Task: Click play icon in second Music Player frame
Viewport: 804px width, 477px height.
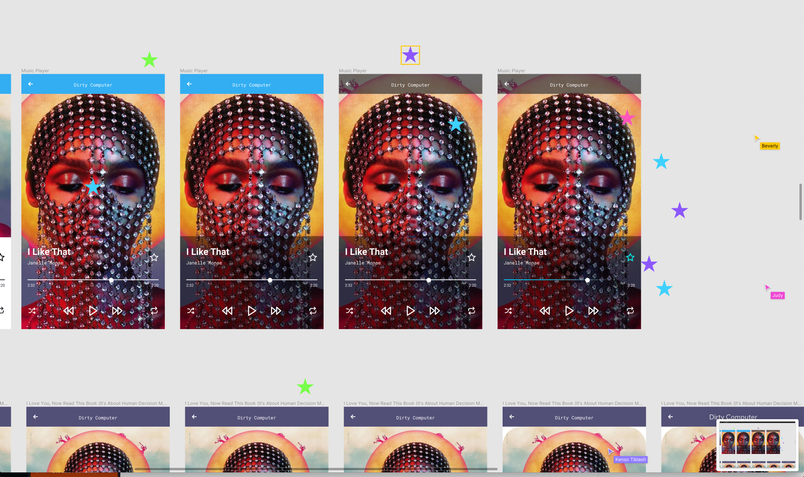Action: coord(252,311)
